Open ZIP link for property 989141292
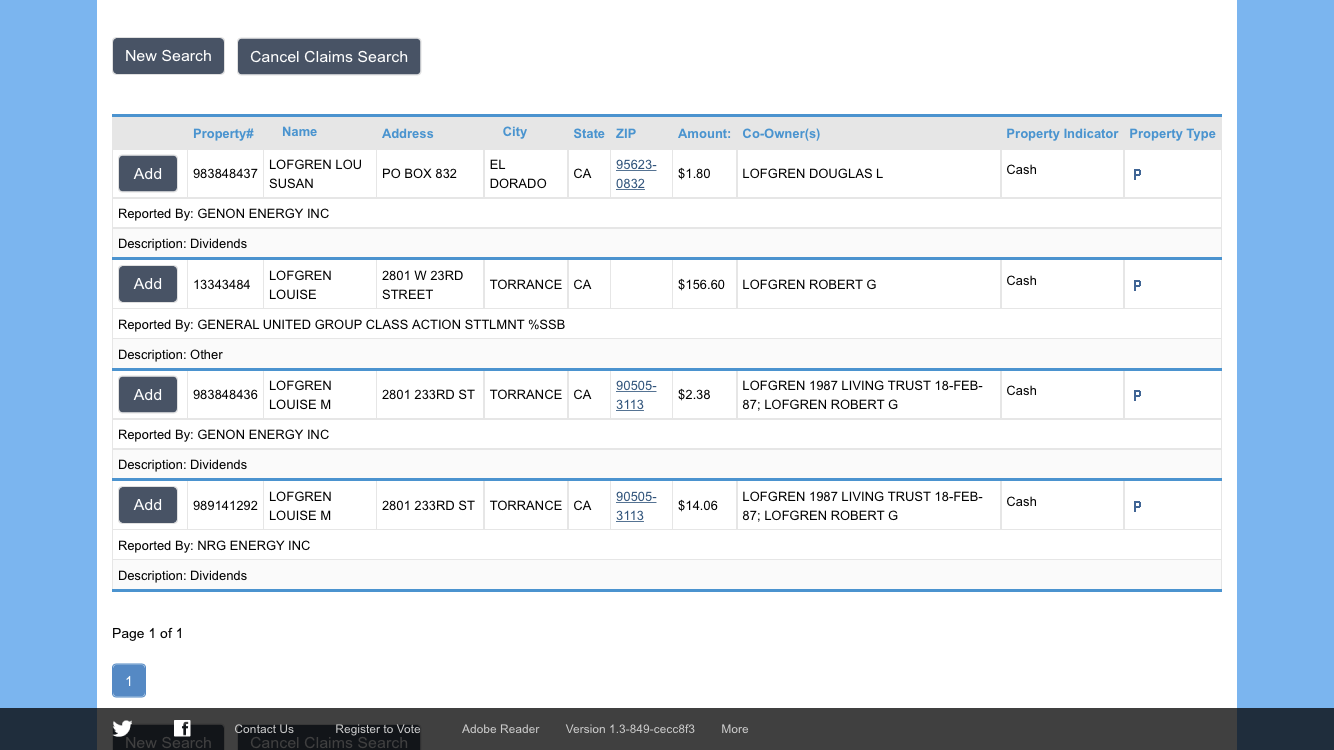1334x750 pixels. [636, 506]
